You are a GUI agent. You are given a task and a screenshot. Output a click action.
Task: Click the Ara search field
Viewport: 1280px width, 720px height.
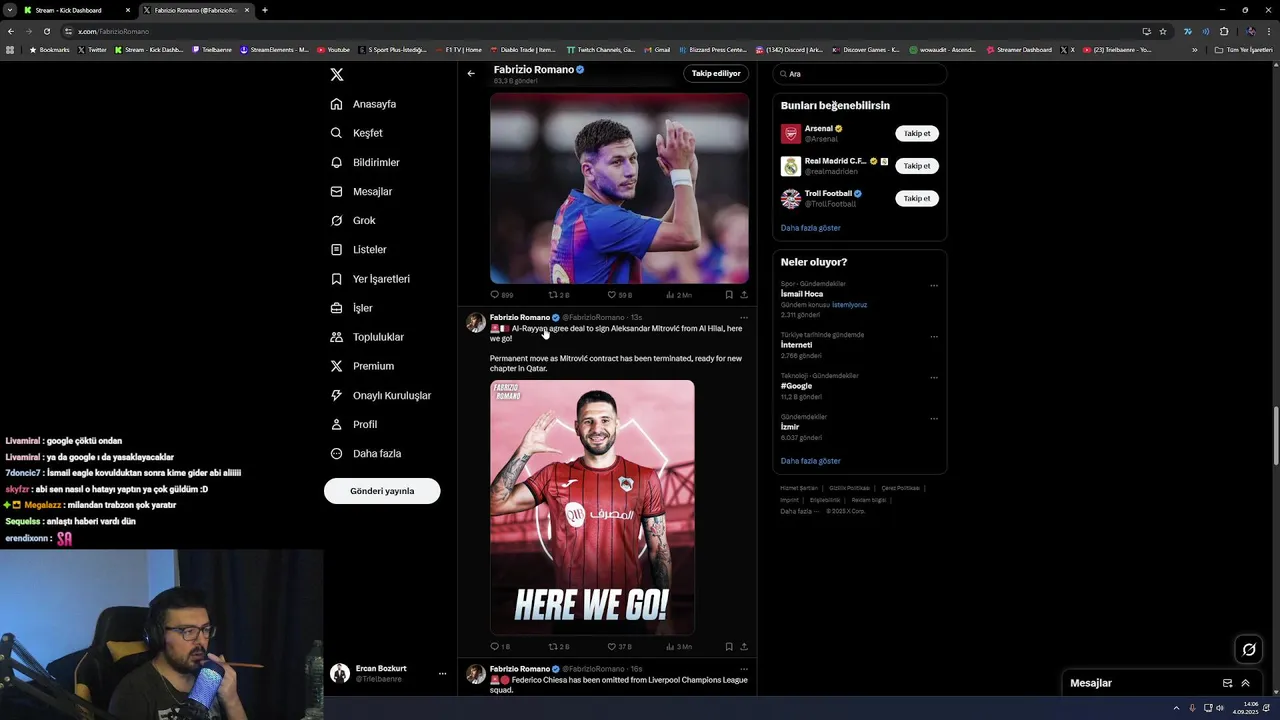pyautogui.click(x=859, y=74)
